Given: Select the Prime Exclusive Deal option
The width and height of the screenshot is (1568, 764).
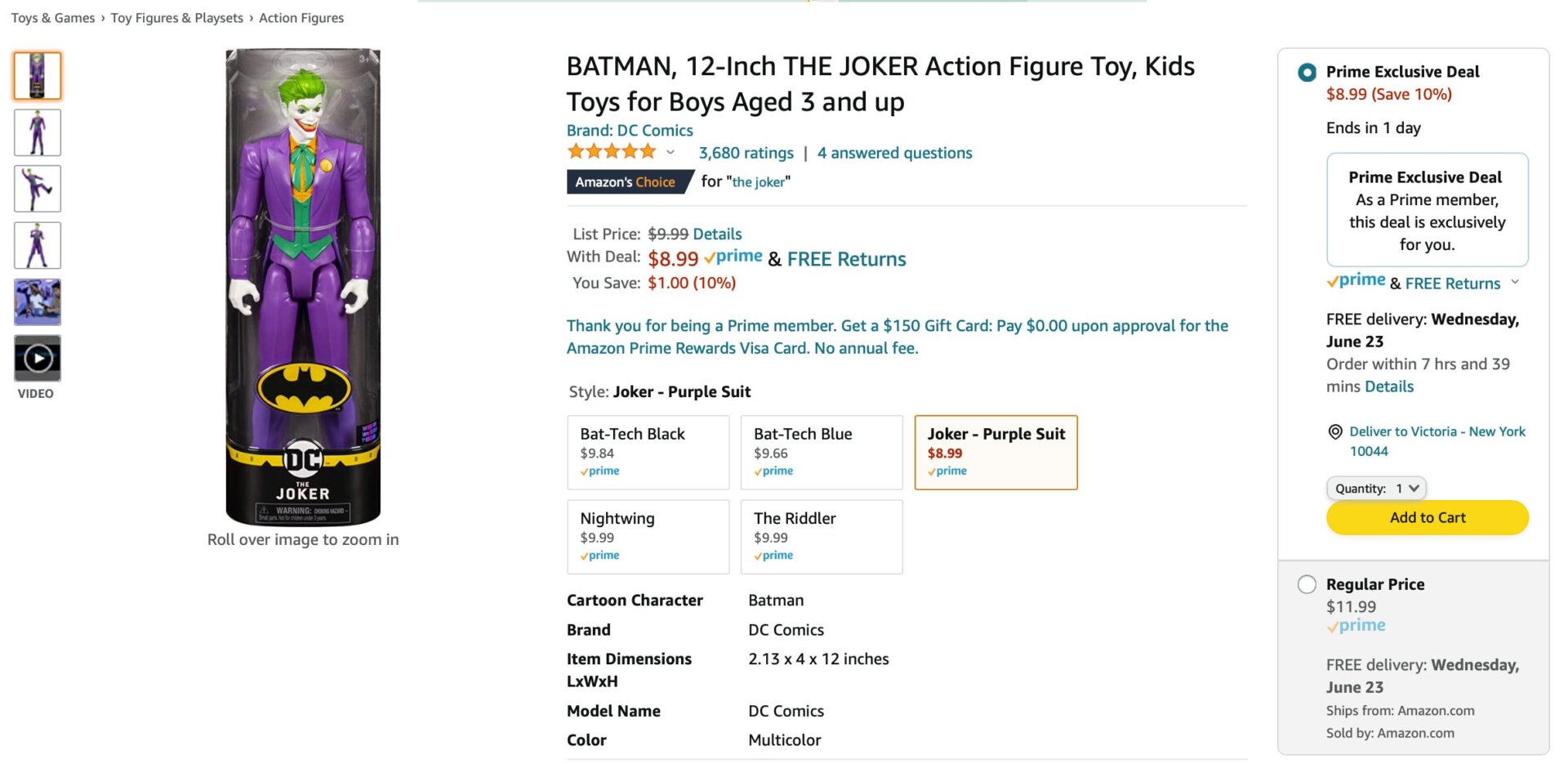Looking at the screenshot, I should (x=1307, y=73).
